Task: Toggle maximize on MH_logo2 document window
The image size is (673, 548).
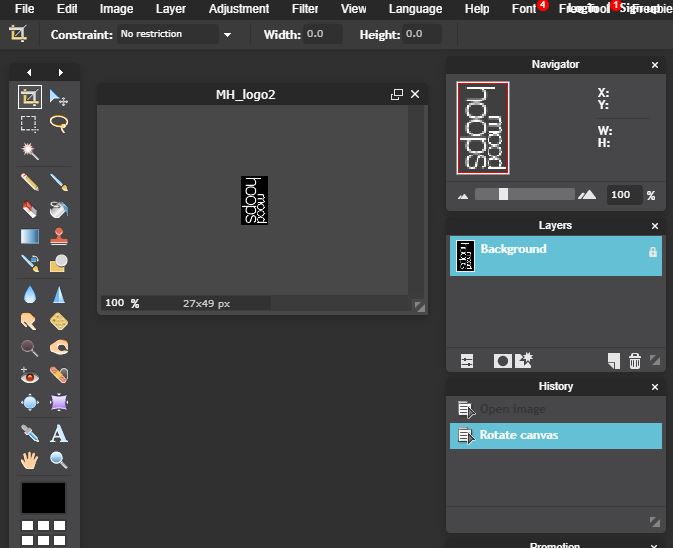Action: (x=397, y=95)
